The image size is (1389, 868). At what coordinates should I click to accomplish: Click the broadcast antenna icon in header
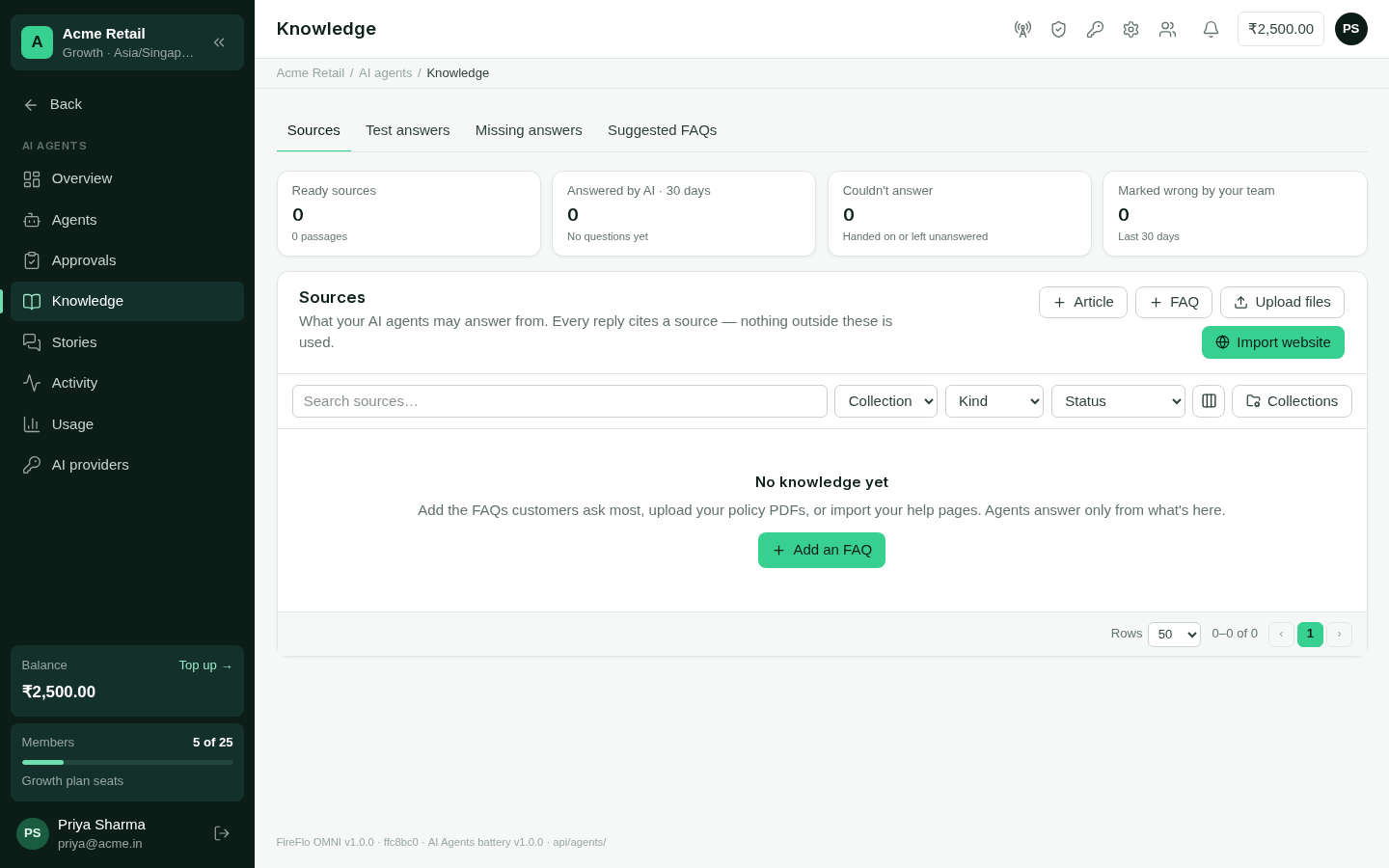pos(1022,29)
